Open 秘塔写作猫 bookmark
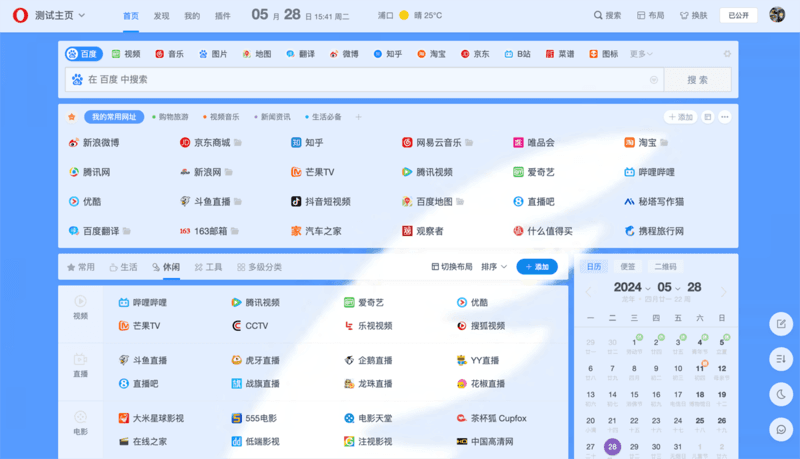 click(654, 201)
